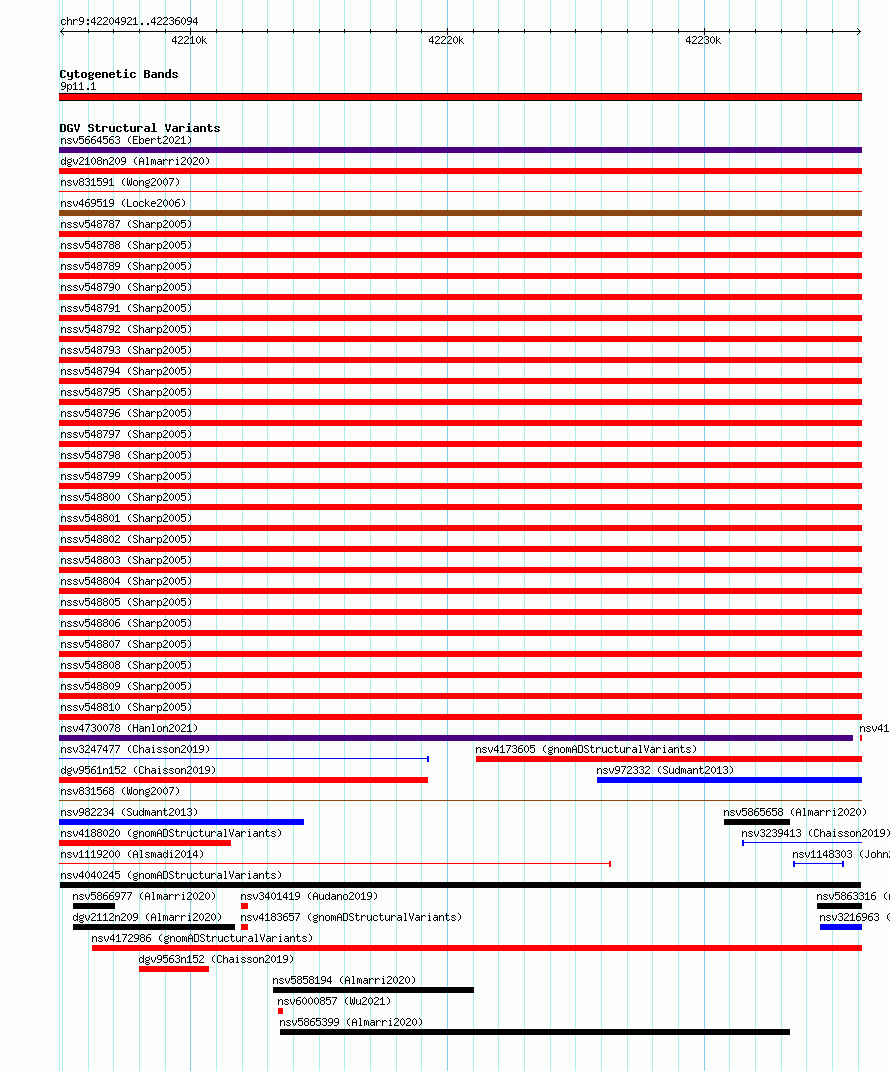
Task: Click nssv548802 (Sharp2005) label
Action: 126,539
